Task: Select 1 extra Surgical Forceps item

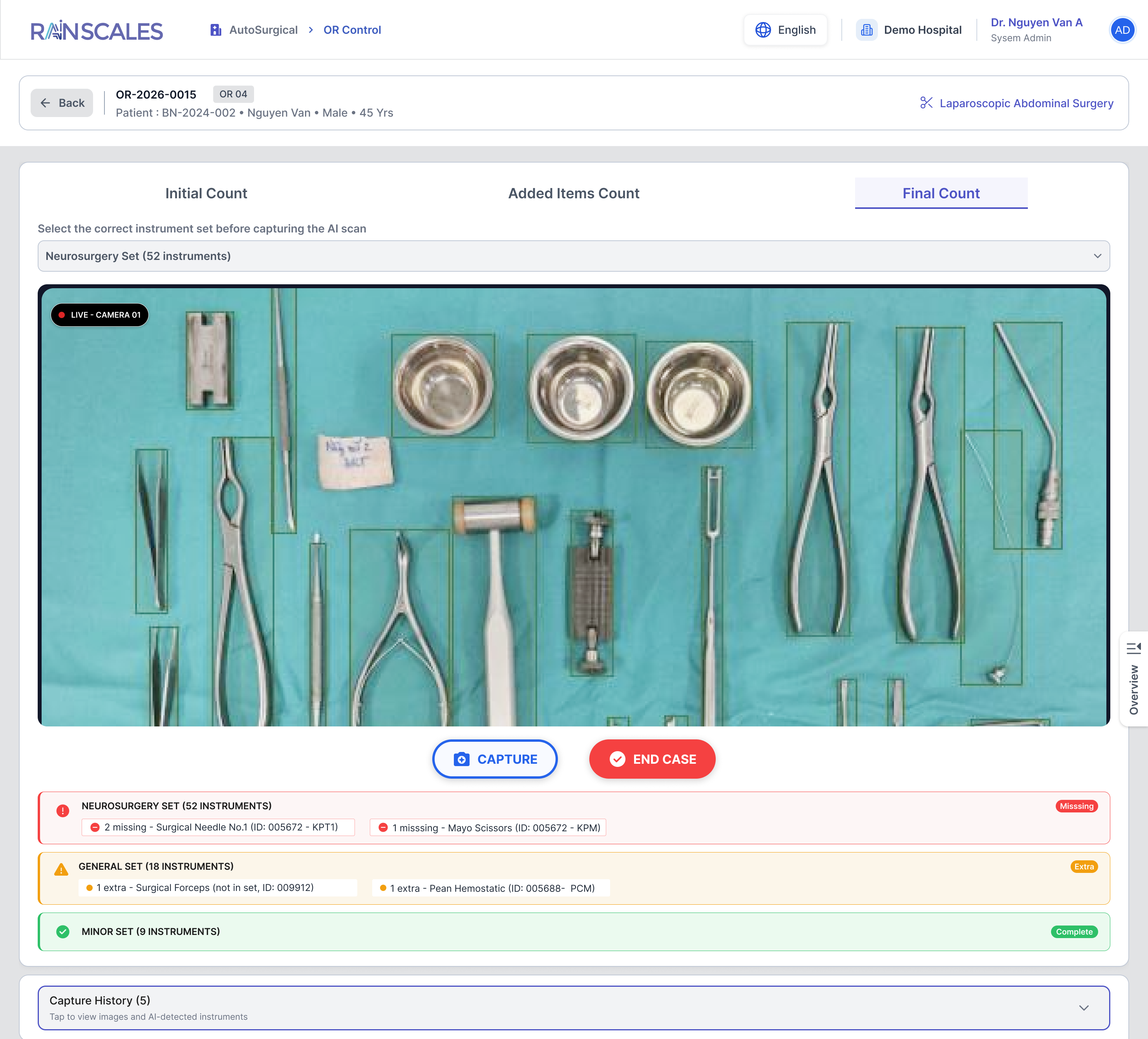Action: click(218, 888)
